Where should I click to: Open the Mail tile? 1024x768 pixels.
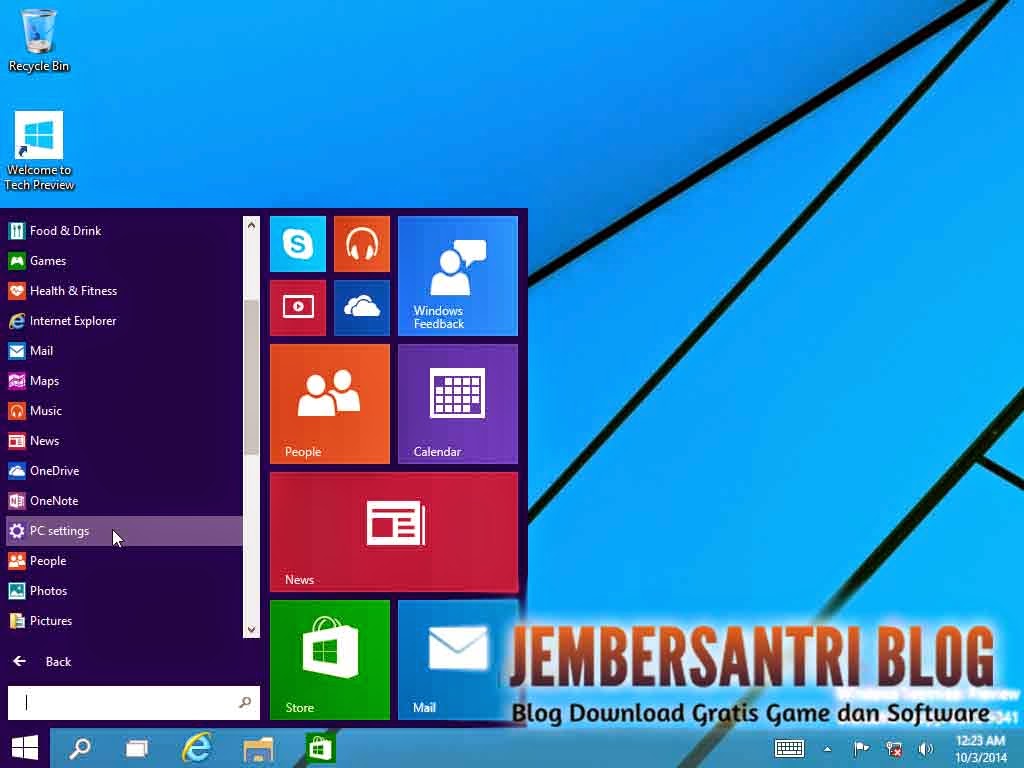[458, 660]
